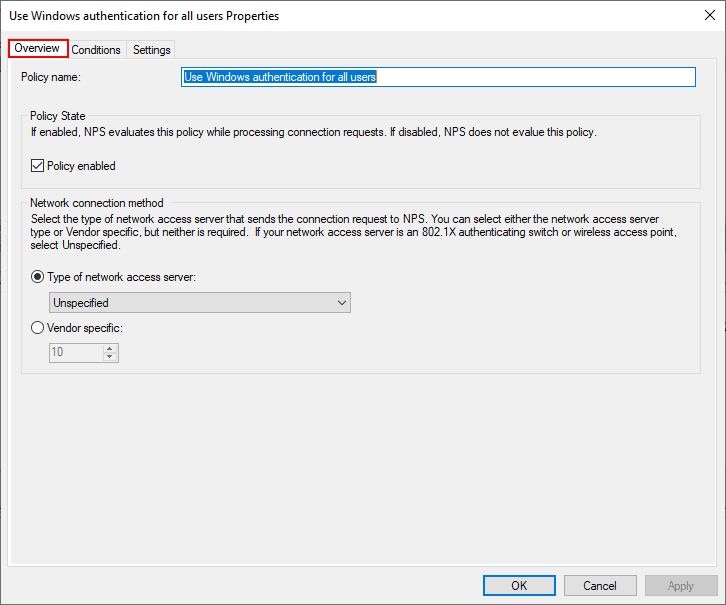Click the dropdown arrow of server type combo
Image resolution: width=726 pixels, height=605 pixels.
click(342, 302)
